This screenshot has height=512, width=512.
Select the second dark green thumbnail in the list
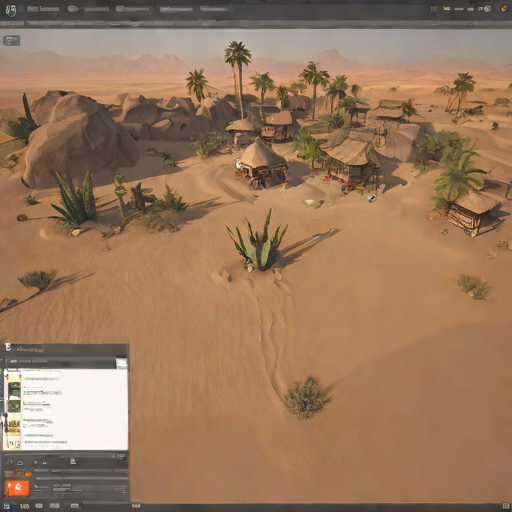(x=14, y=406)
